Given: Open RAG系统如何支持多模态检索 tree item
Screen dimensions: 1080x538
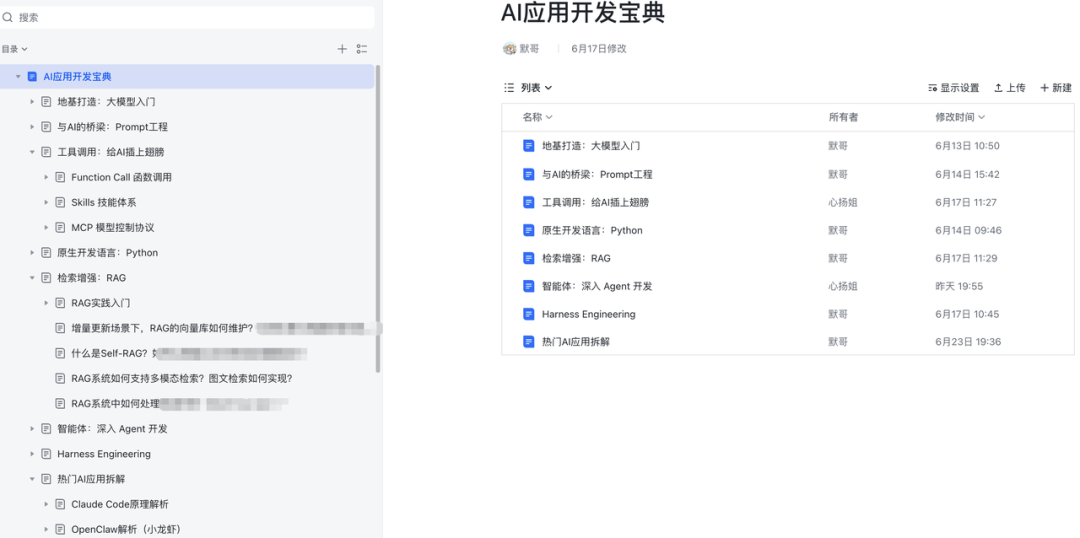Looking at the screenshot, I should click(183, 378).
